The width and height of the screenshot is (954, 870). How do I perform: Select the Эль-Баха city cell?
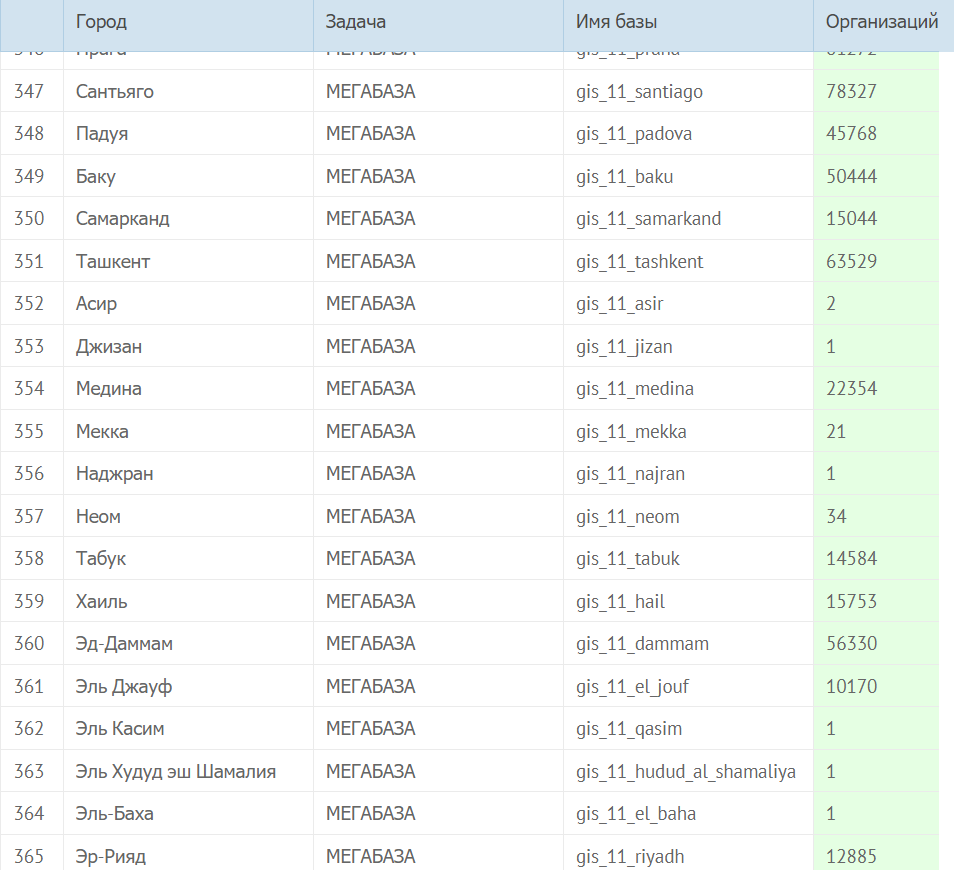point(115,814)
